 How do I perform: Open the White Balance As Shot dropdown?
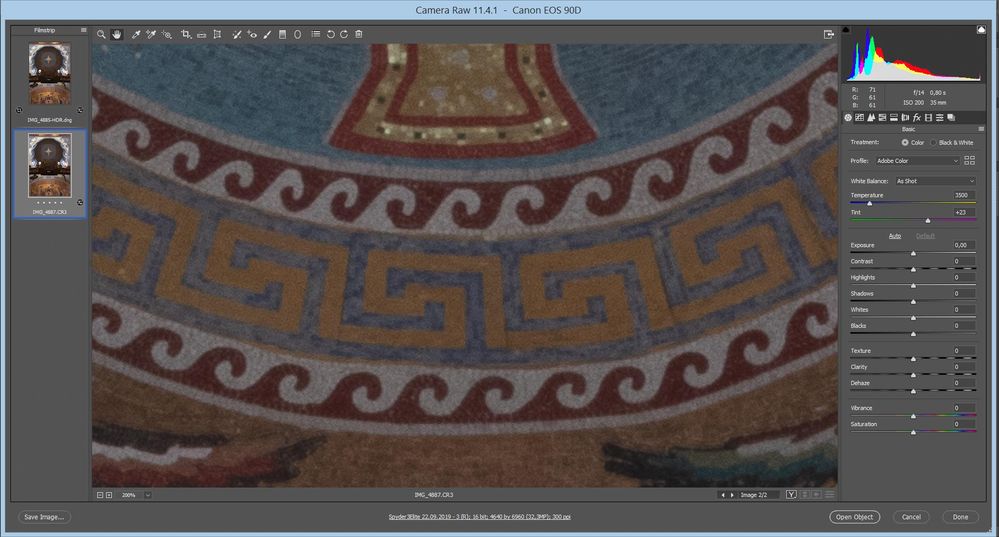click(x=935, y=181)
